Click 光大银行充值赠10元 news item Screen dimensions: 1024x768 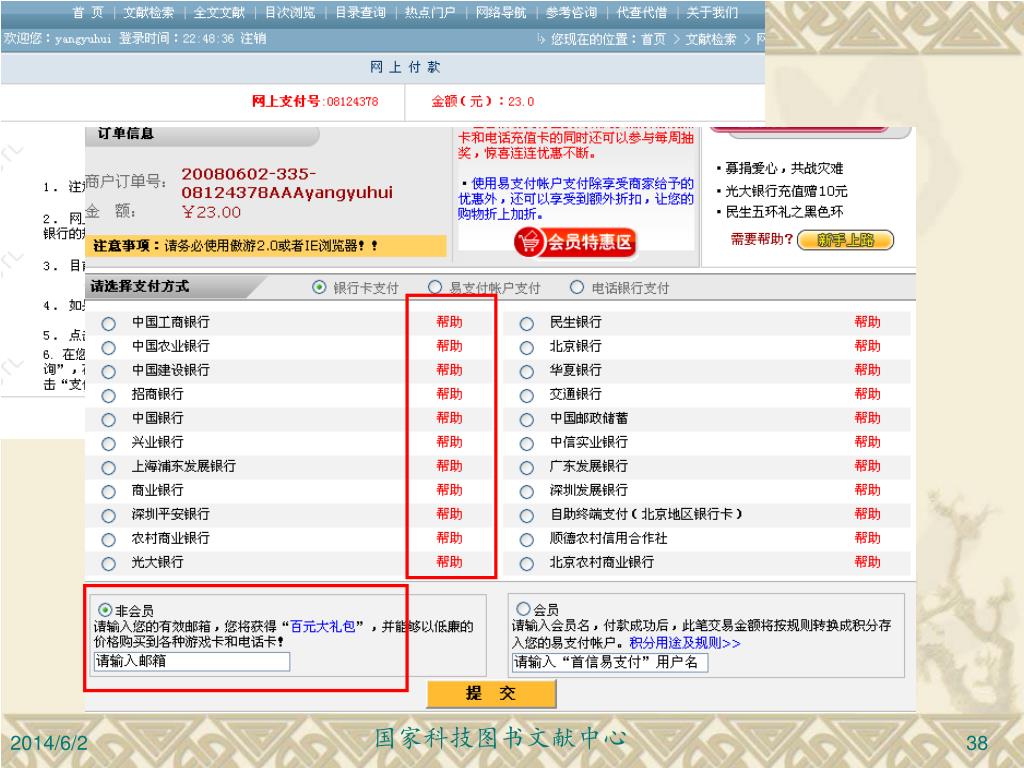point(786,191)
